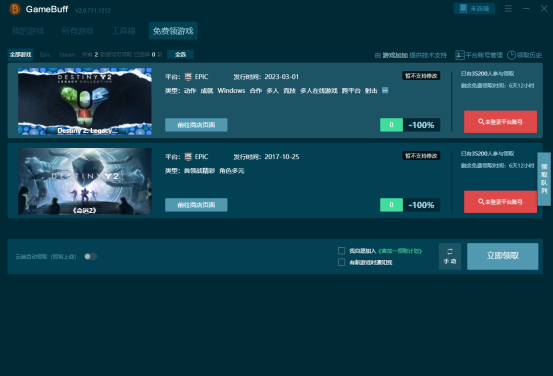
Task: Open the Destiny 2 Legacy Collection thumbnail
Action: pos(85,102)
